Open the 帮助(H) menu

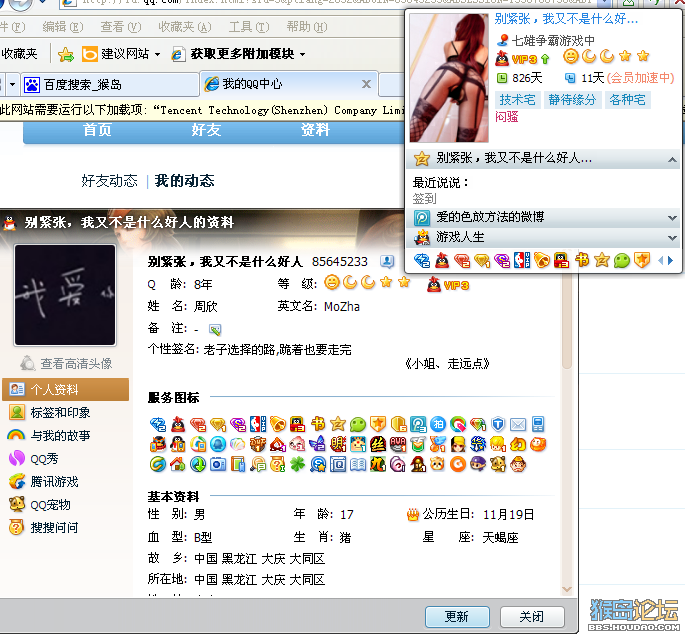point(307,27)
